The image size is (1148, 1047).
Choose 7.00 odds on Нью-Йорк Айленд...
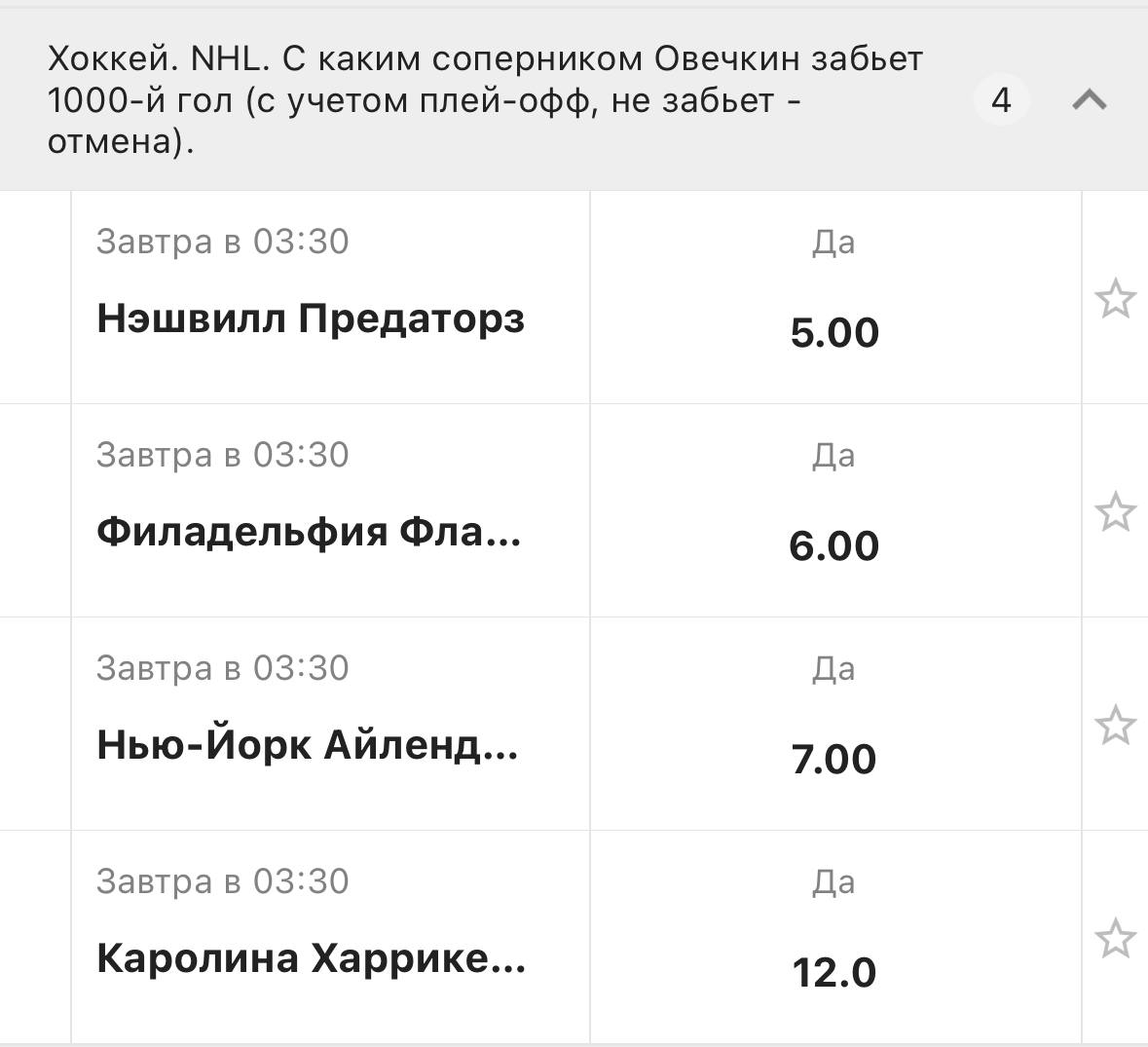[x=834, y=759]
